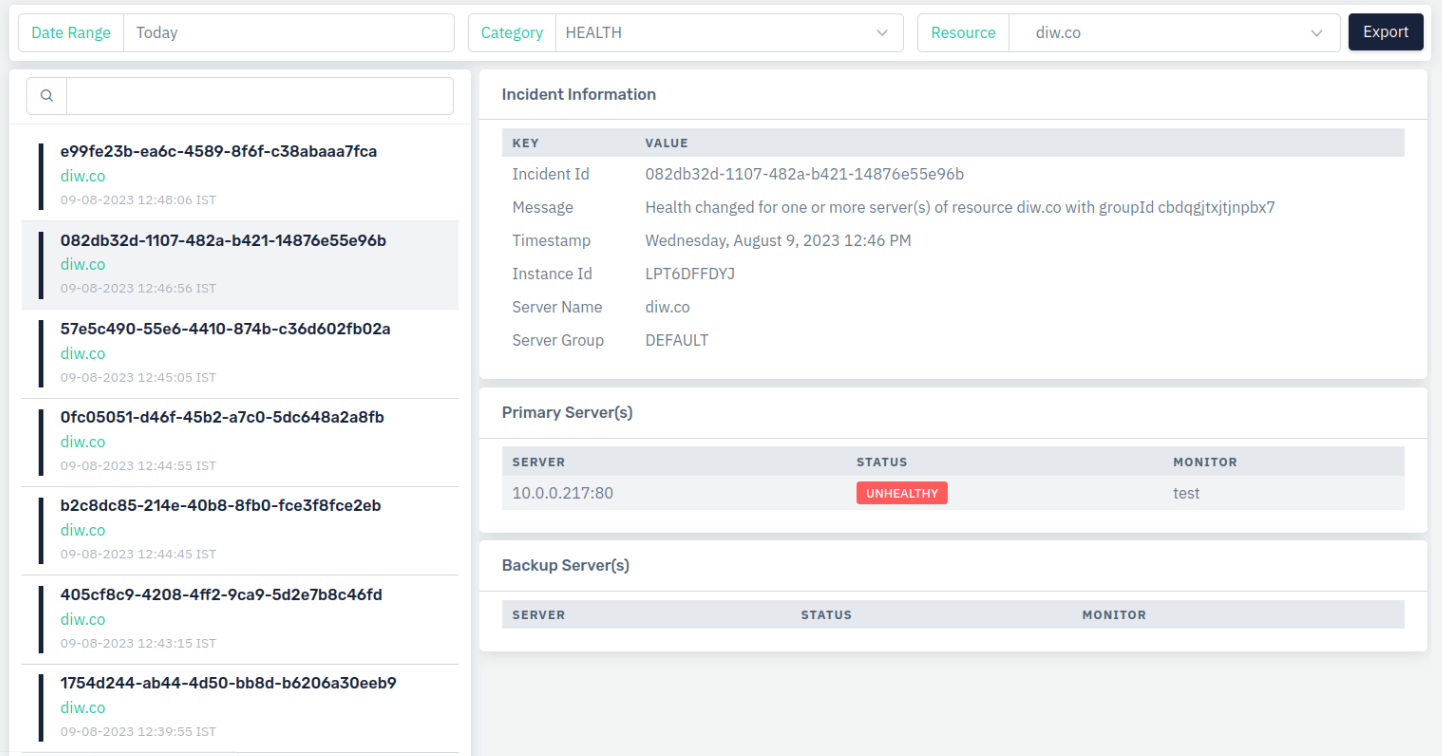
Task: Open incident 57e5c490-55e6-4410-874b-c36d602fb02a
Action: 225,329
